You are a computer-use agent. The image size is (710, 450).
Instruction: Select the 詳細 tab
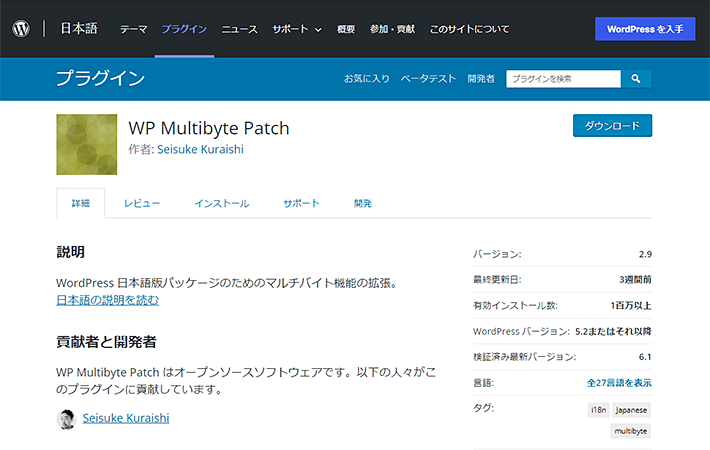coord(81,203)
